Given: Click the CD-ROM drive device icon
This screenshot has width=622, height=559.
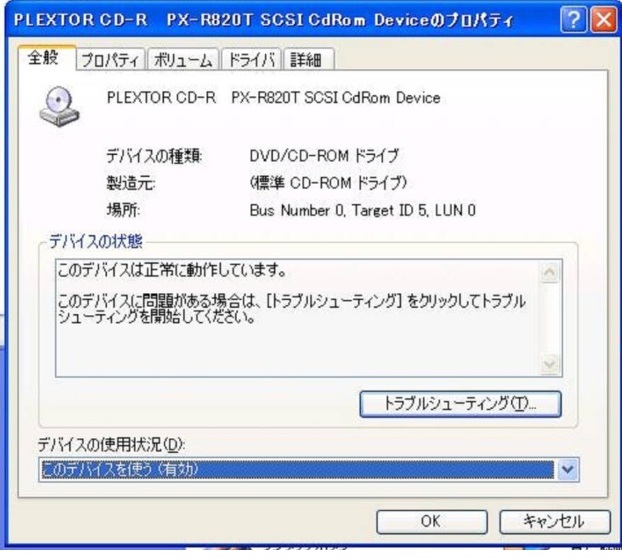Looking at the screenshot, I should pyautogui.click(x=59, y=107).
